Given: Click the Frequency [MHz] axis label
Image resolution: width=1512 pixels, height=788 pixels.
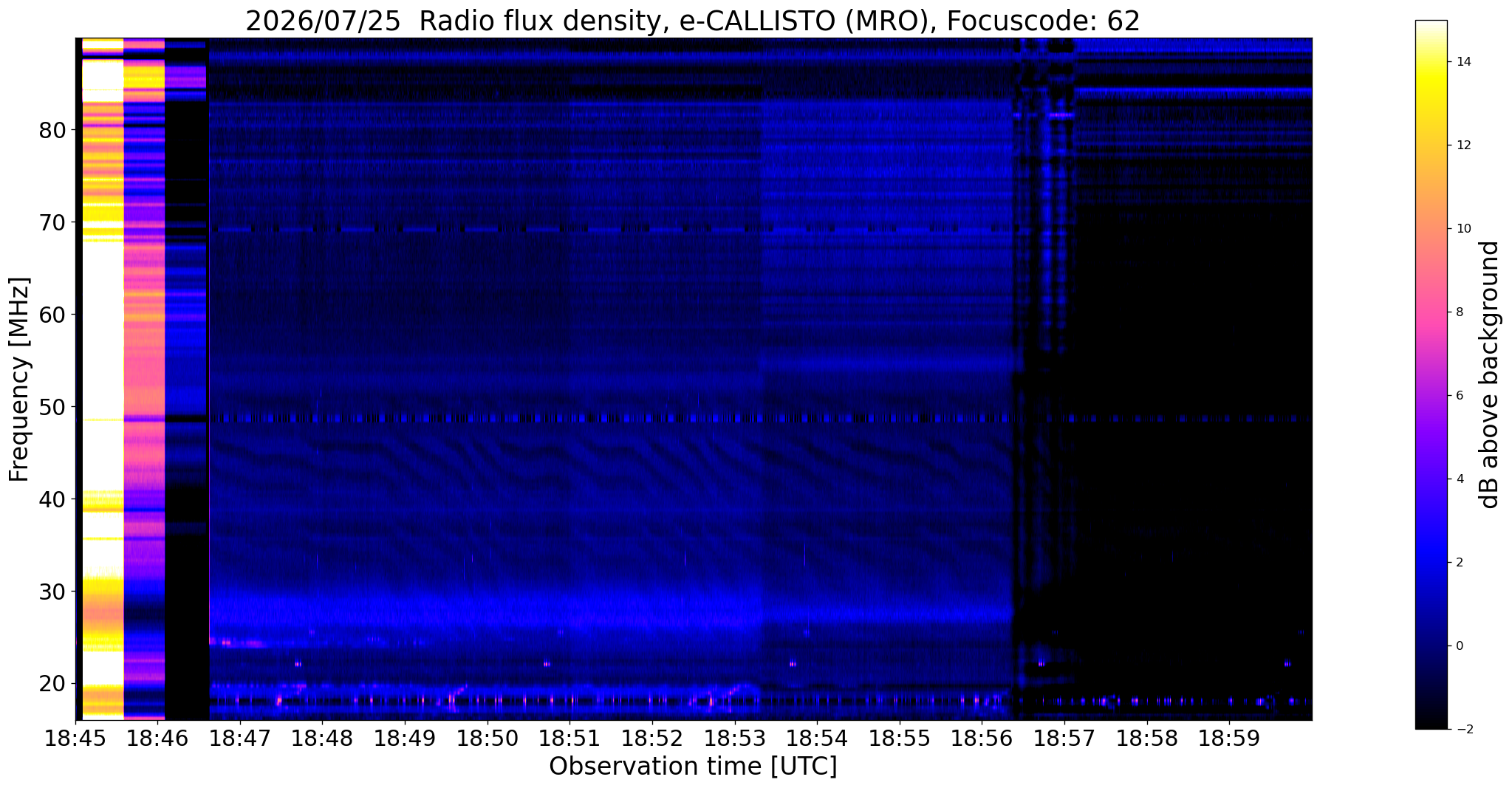Looking at the screenshot, I should (x=19, y=379).
